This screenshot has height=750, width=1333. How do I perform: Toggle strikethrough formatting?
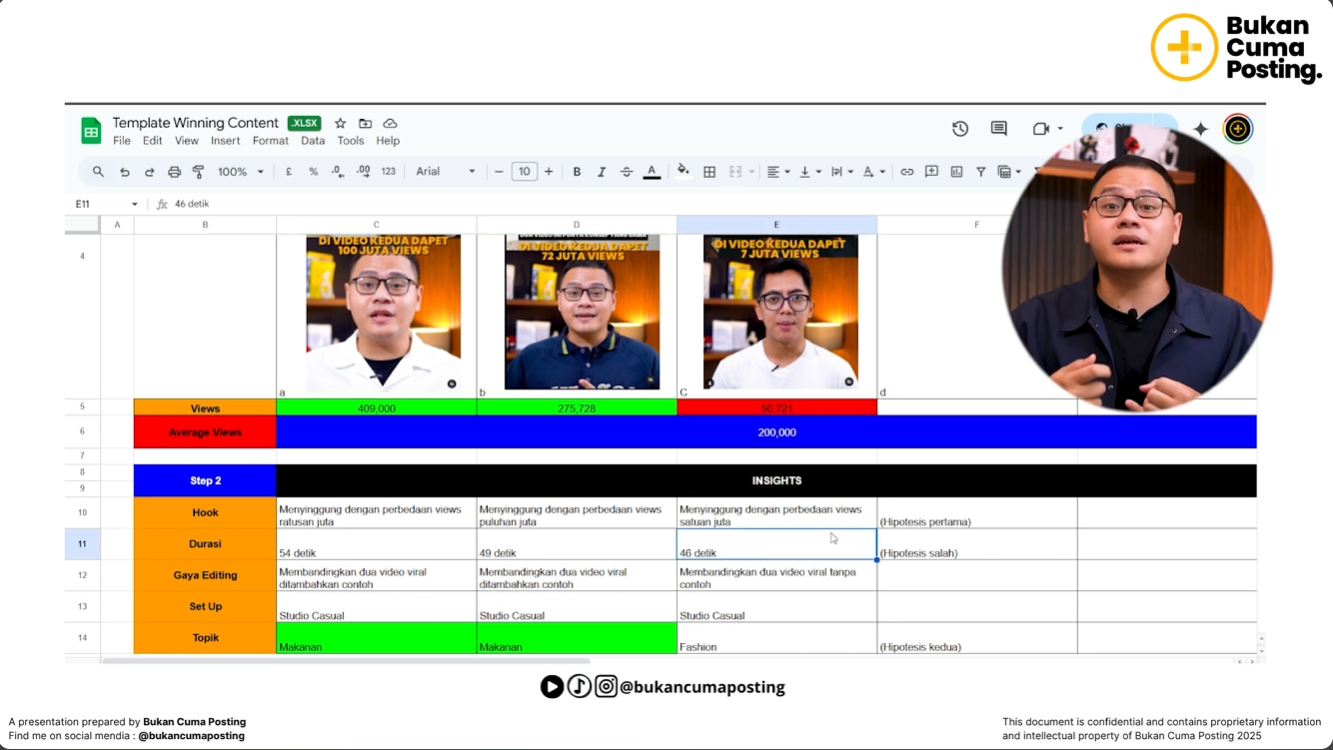pyautogui.click(x=626, y=172)
